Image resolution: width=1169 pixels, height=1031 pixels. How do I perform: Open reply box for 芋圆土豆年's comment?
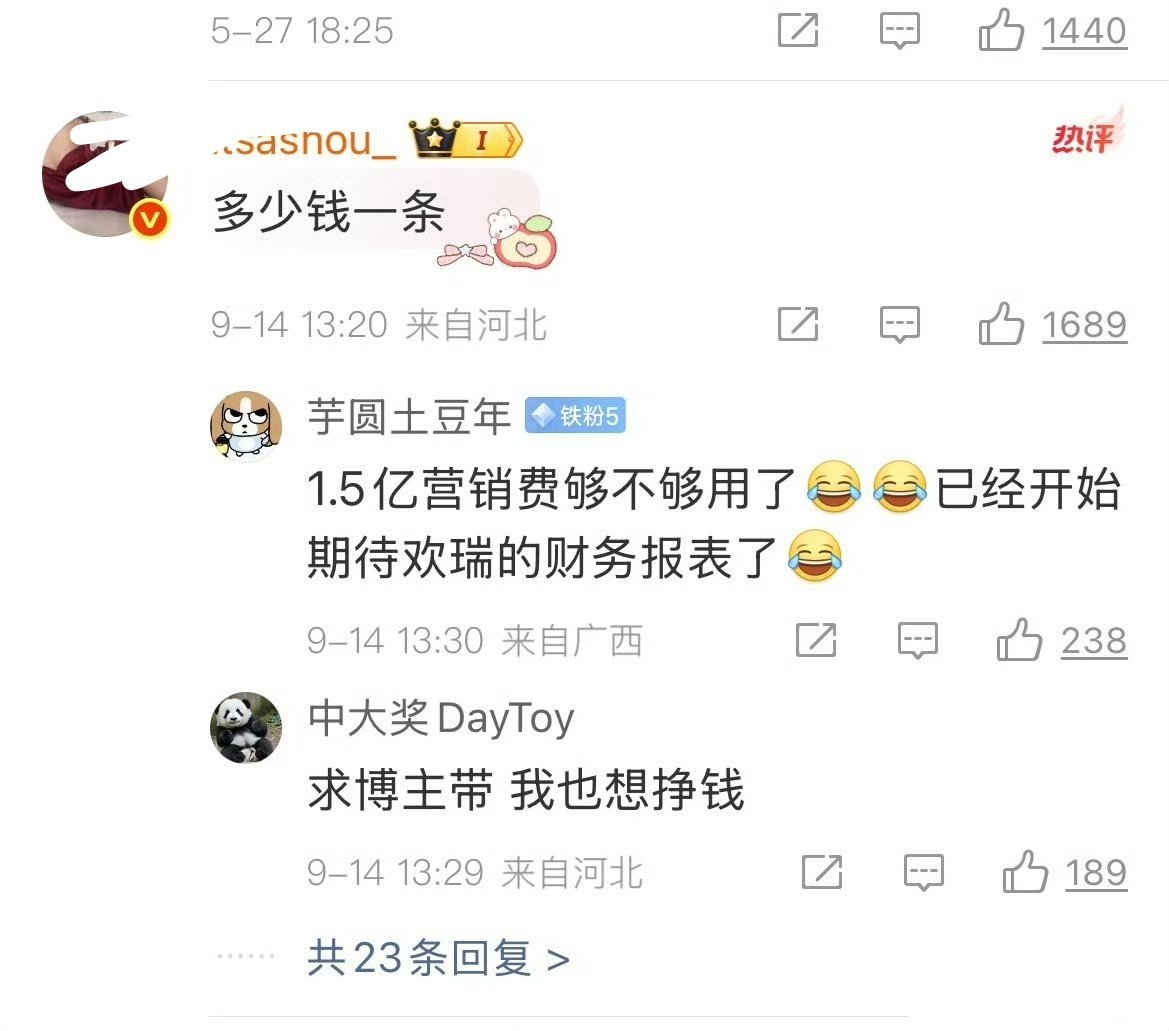pos(918,640)
